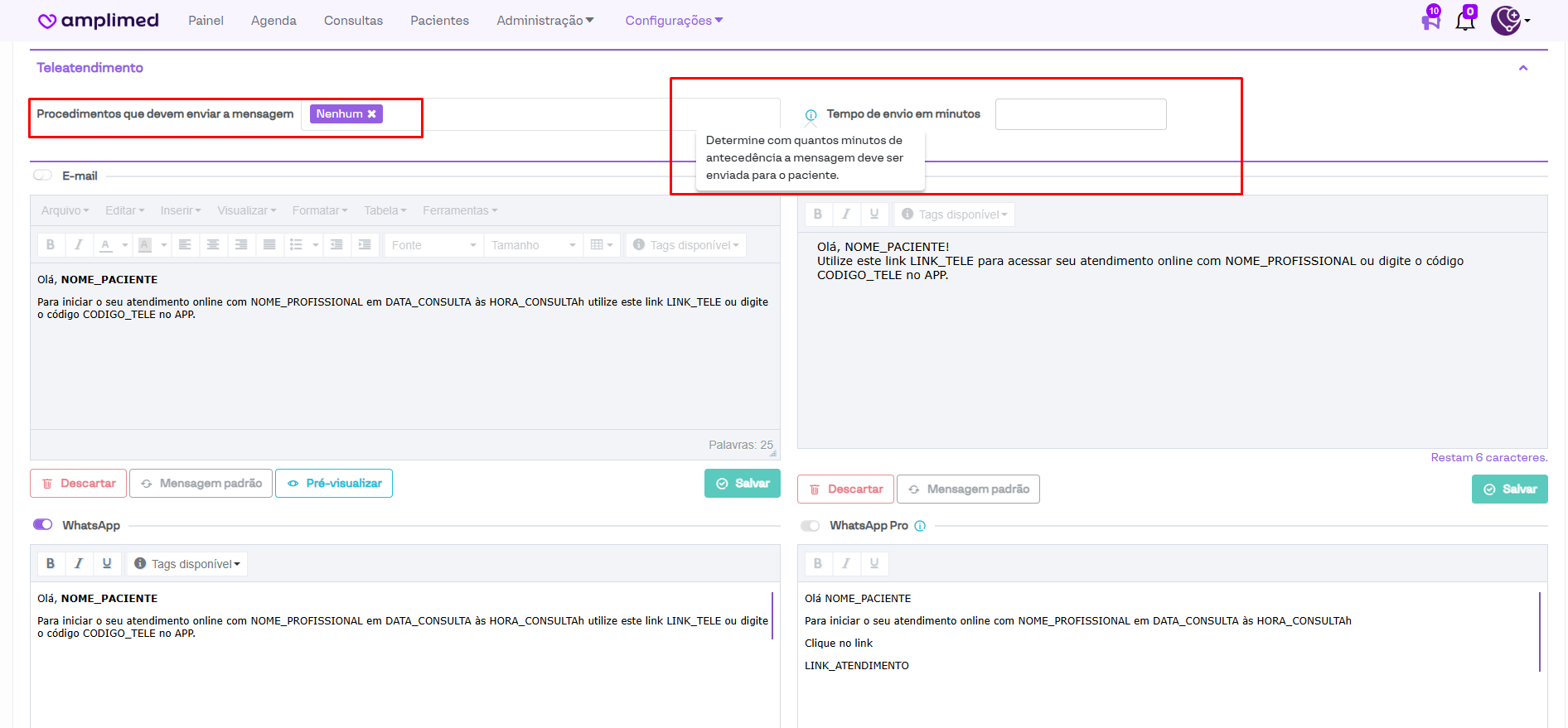Collapse the Teleatendimento section
Viewport: 1568px width, 728px height.
pyautogui.click(x=1522, y=68)
